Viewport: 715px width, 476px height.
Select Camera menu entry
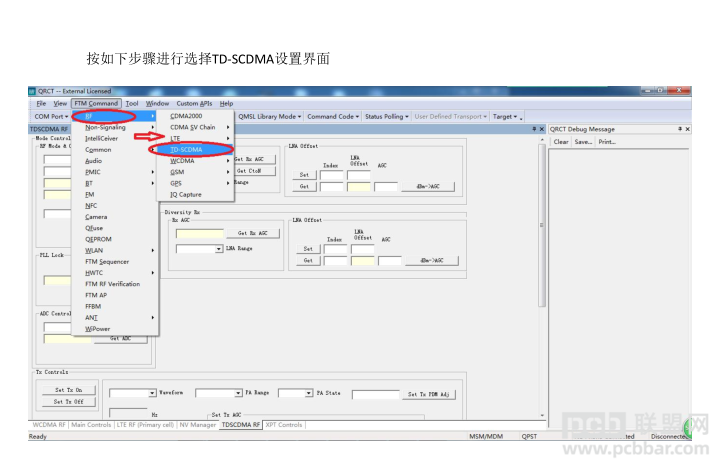[x=115, y=217]
